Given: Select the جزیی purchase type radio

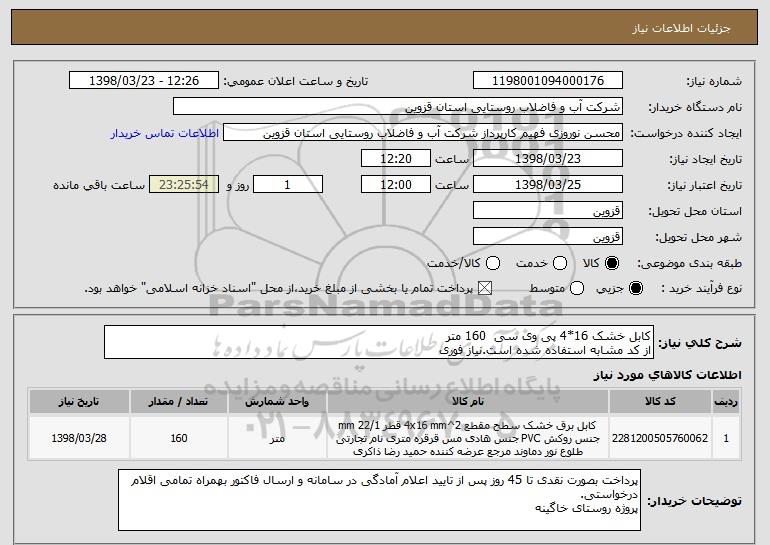Looking at the screenshot, I should click(x=635, y=288).
